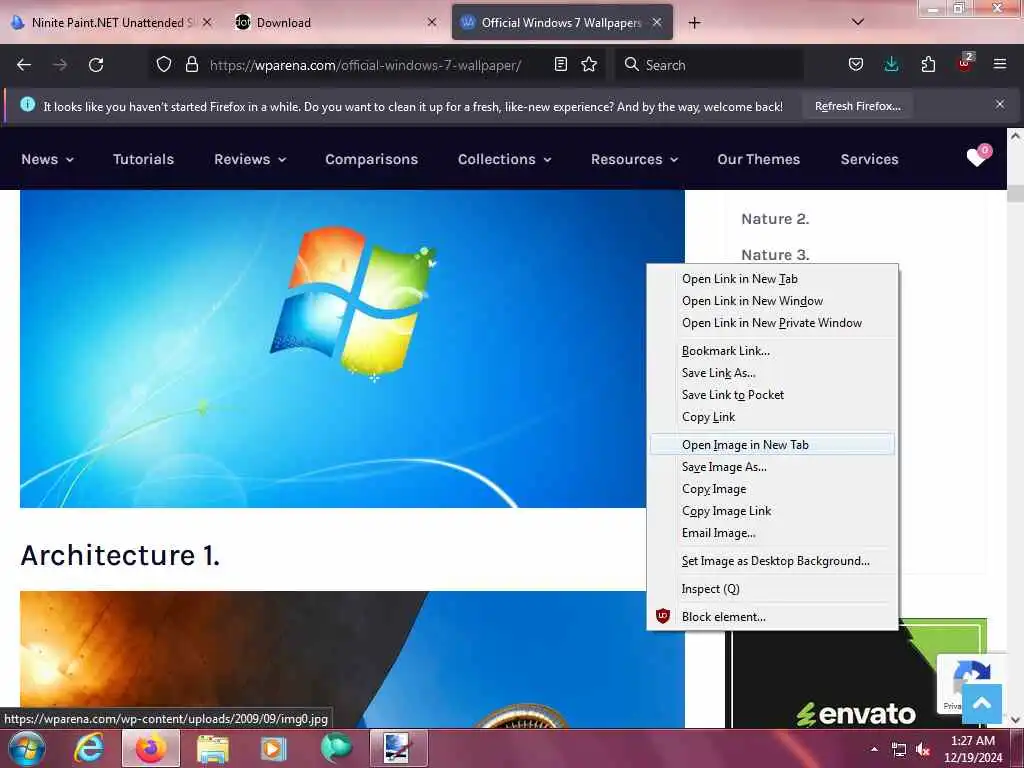Open the Services nav link

tap(869, 159)
